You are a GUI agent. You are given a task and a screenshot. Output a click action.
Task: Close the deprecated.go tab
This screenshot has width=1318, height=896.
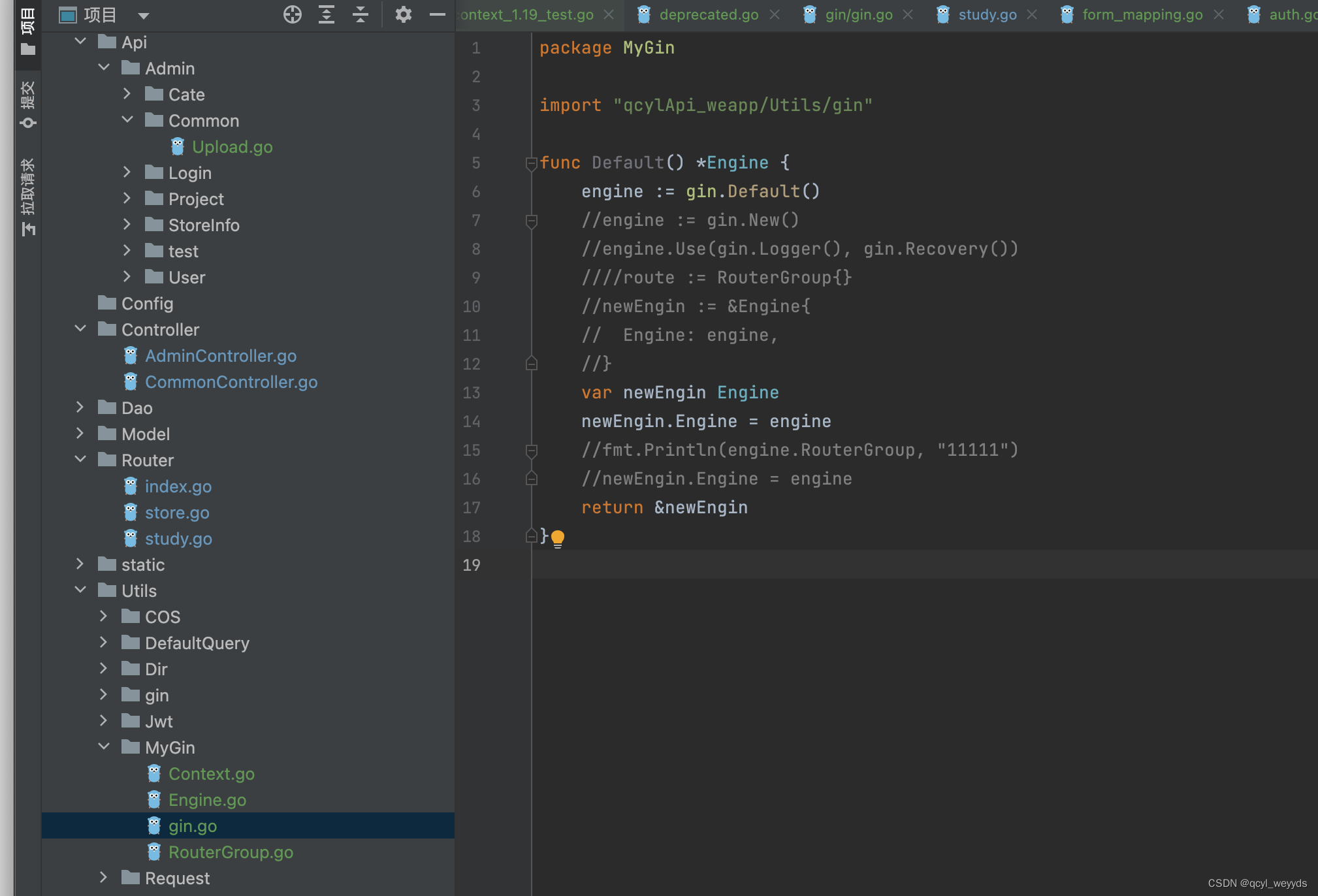[x=775, y=14]
